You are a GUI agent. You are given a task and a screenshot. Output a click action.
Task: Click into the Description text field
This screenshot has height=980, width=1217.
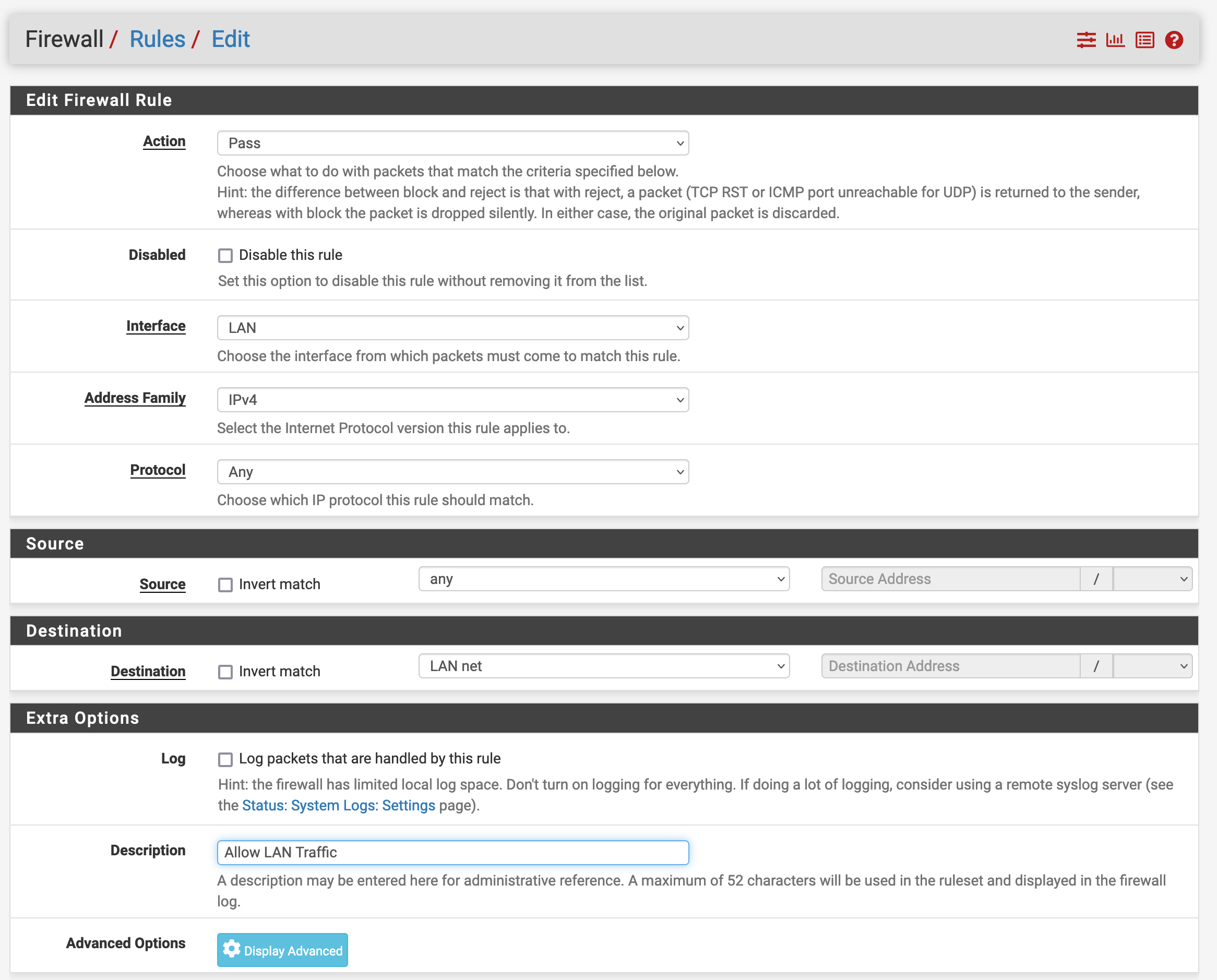(452, 853)
